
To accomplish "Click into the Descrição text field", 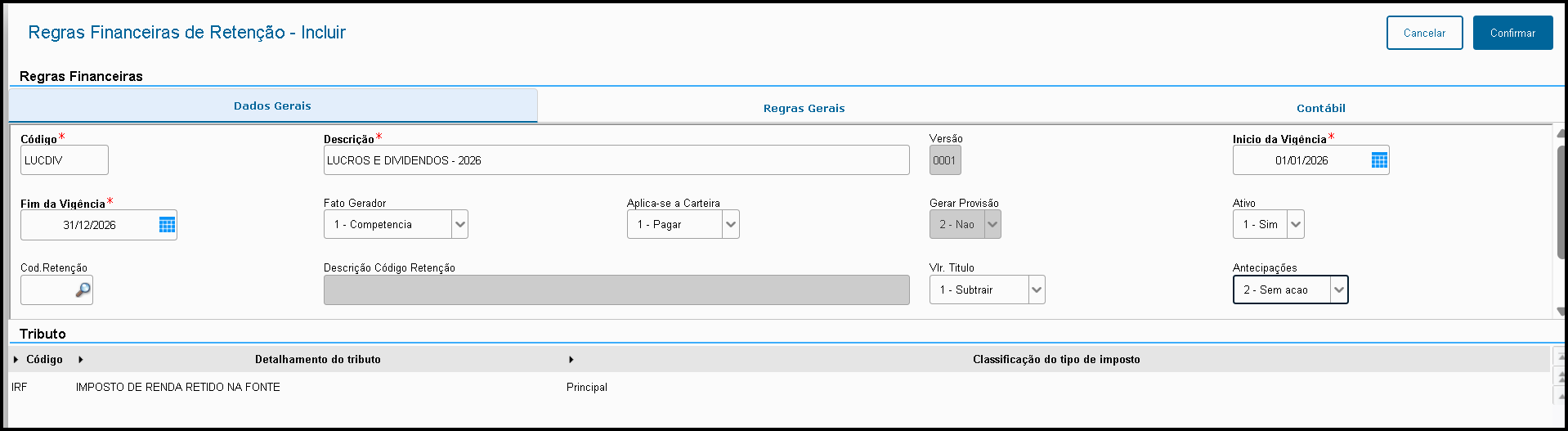I will click(x=616, y=160).
